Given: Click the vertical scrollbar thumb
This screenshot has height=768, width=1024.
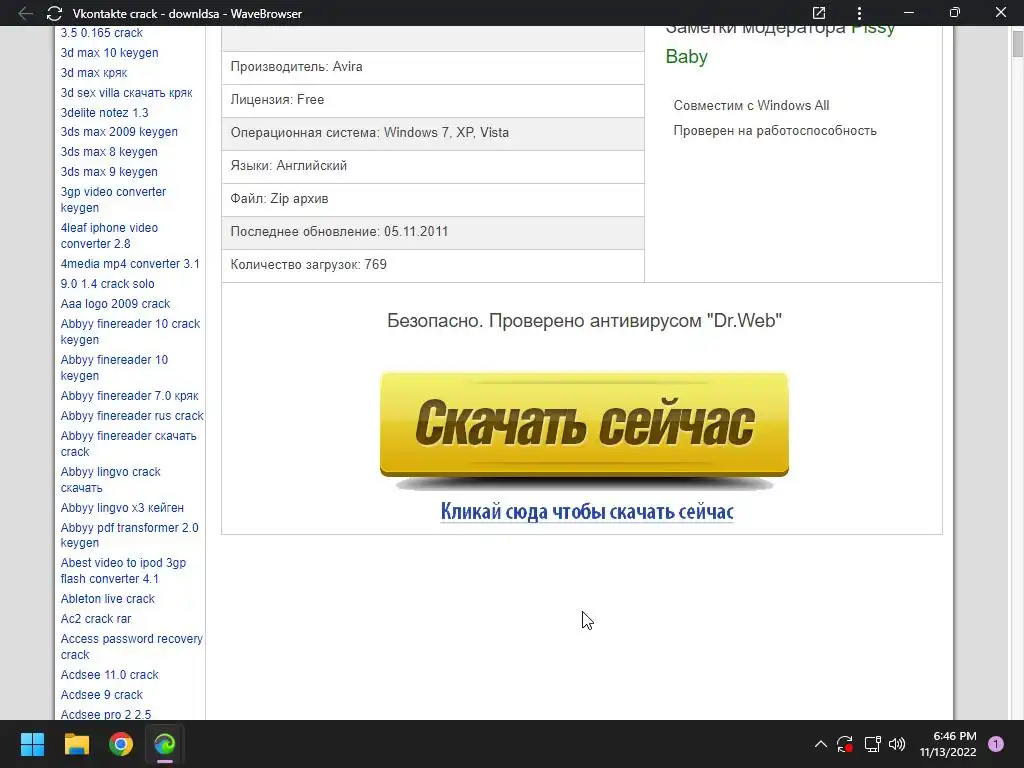Looking at the screenshot, I should [1018, 44].
